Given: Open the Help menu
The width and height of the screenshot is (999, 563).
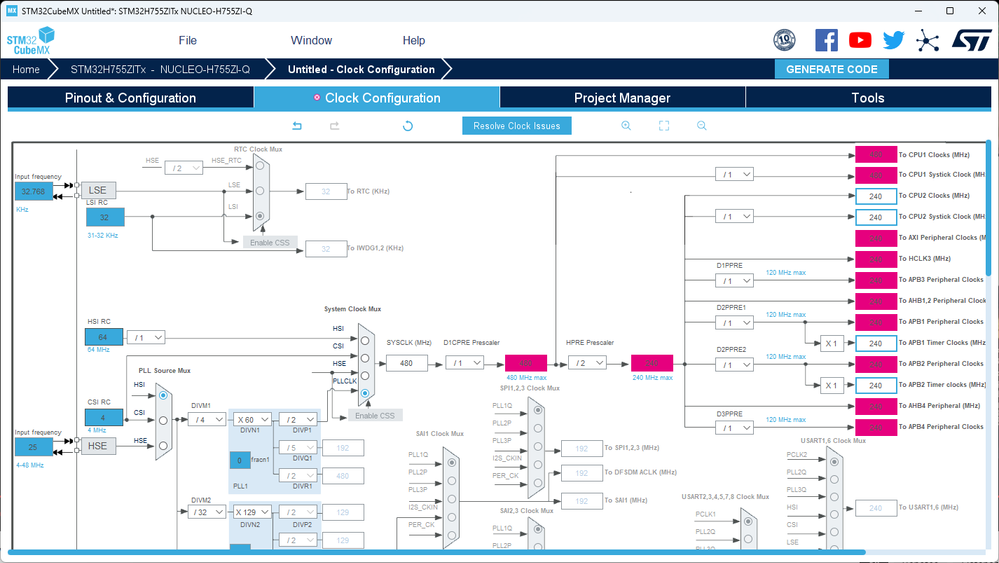Looking at the screenshot, I should [413, 40].
